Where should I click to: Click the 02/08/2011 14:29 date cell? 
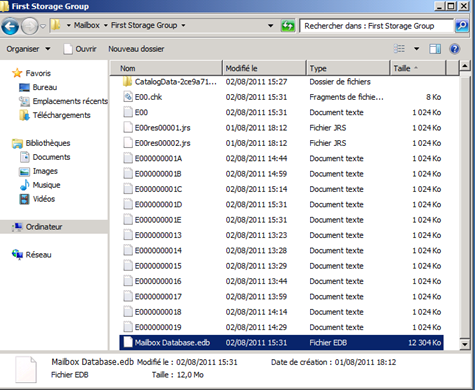coord(256,327)
